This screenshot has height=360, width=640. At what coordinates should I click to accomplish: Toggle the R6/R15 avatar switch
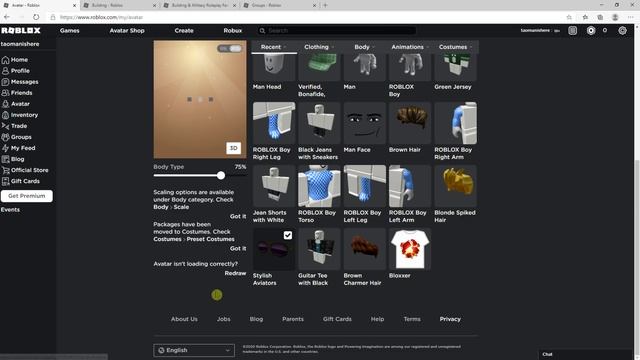pos(230,49)
